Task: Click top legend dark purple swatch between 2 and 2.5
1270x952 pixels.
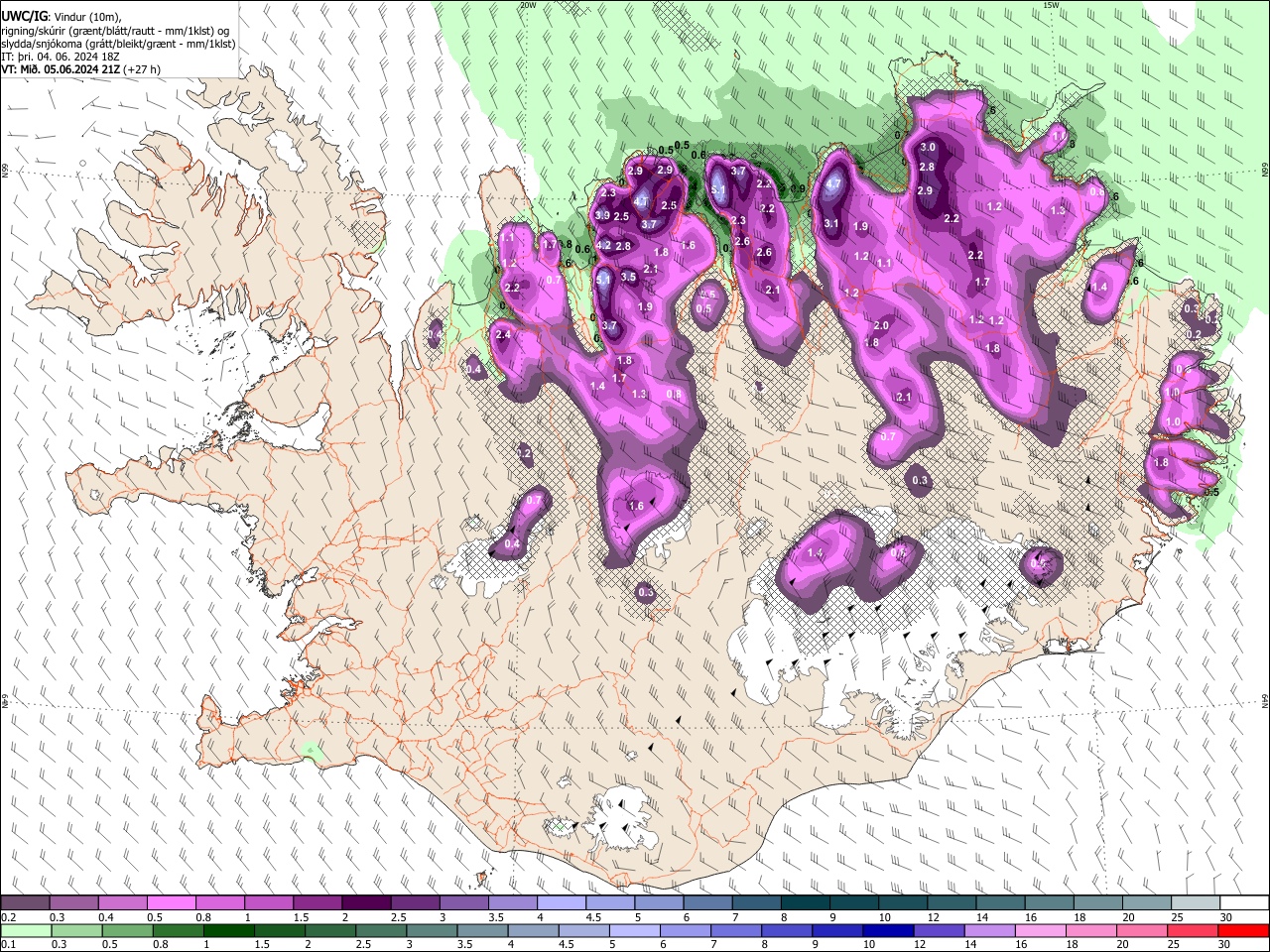Action: (366, 903)
